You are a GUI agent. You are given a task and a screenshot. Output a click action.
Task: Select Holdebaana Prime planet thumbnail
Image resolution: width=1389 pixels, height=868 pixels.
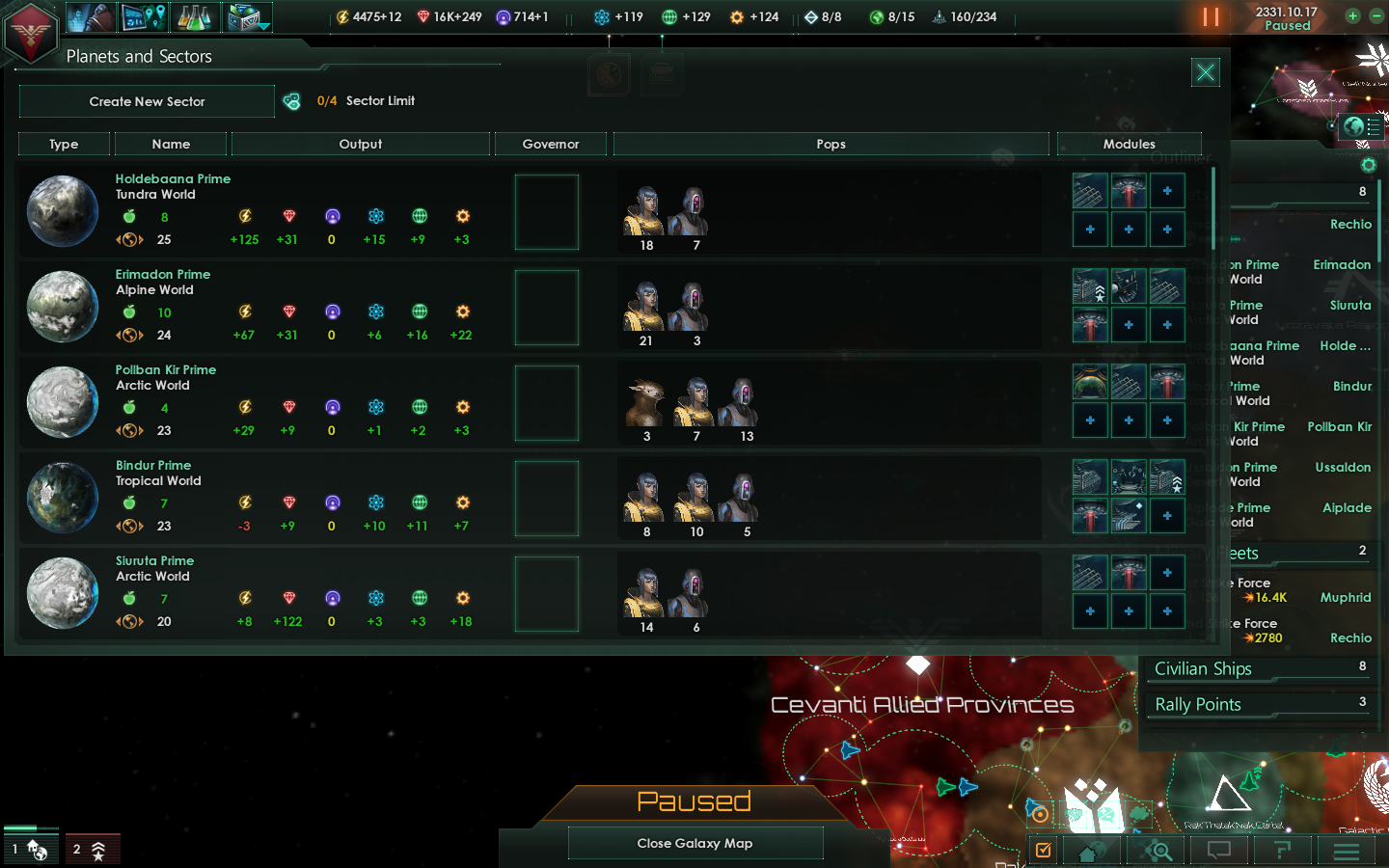pos(63,211)
